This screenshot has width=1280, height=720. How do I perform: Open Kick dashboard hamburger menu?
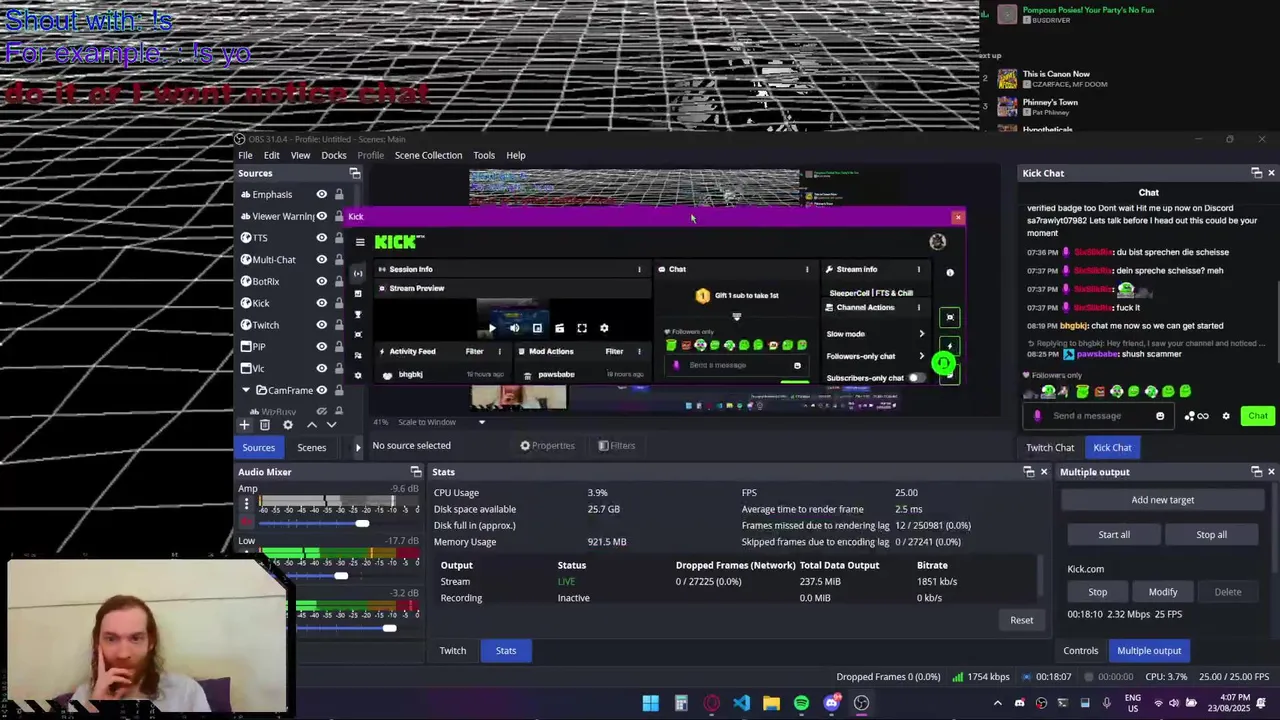360,242
